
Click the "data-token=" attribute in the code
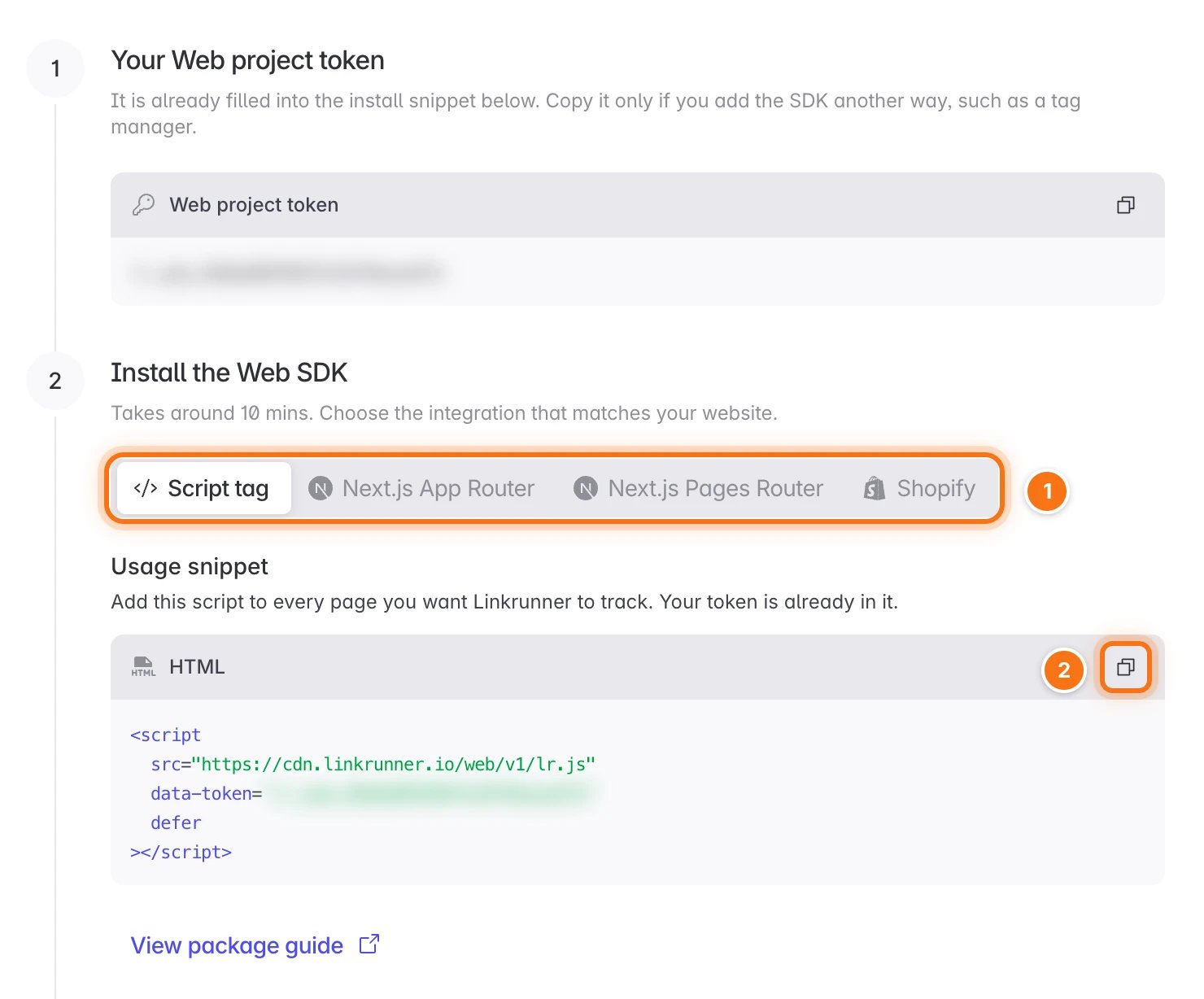(x=207, y=793)
